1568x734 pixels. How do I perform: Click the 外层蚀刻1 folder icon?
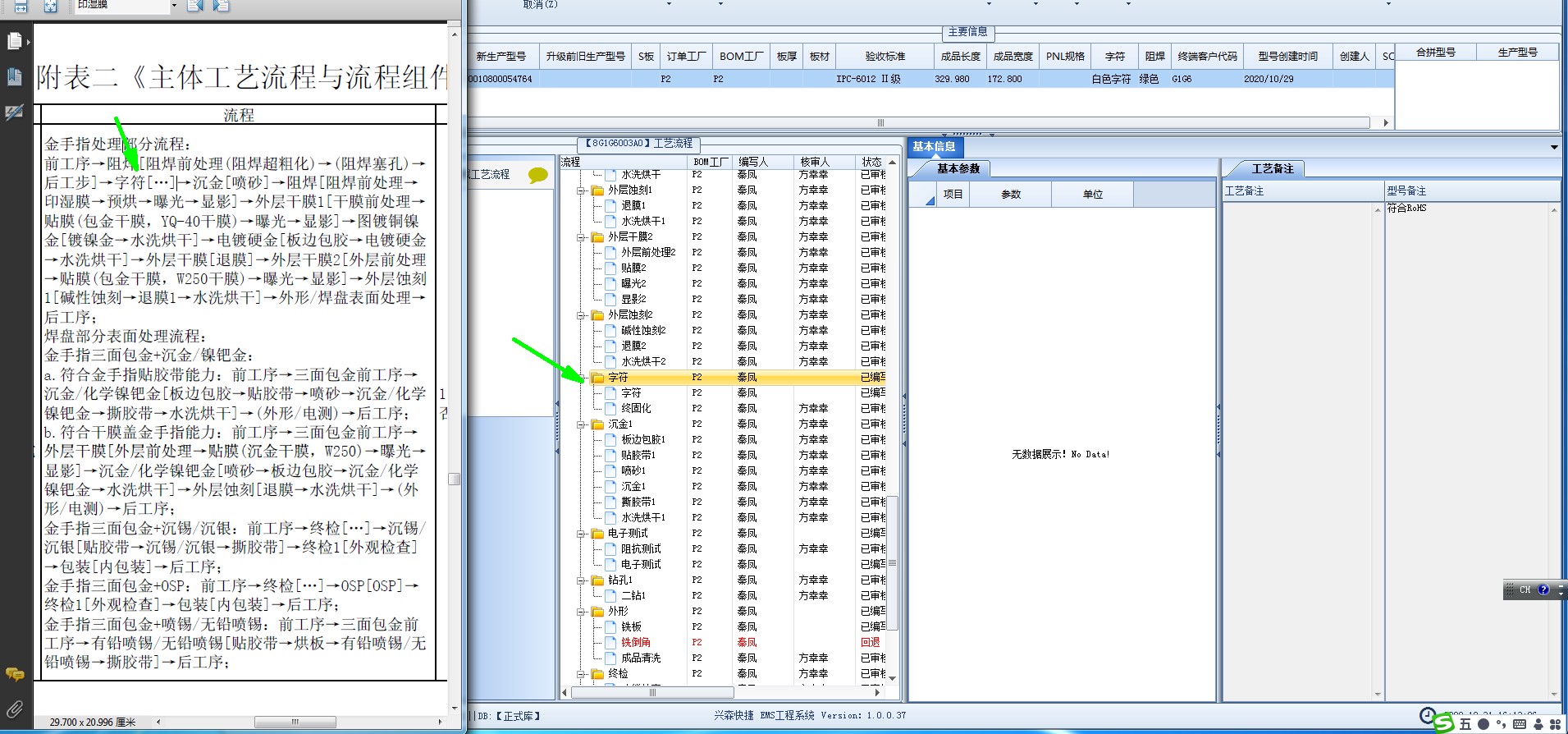(597, 190)
